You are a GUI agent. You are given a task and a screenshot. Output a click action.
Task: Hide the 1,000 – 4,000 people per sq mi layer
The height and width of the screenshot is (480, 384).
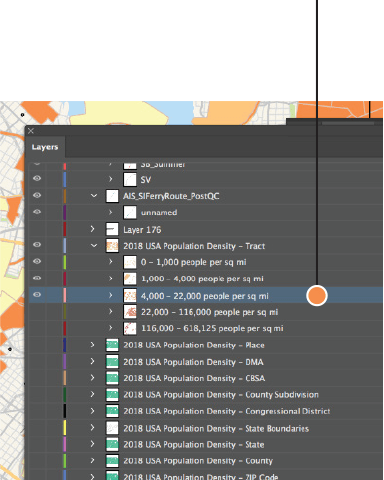(x=37, y=278)
